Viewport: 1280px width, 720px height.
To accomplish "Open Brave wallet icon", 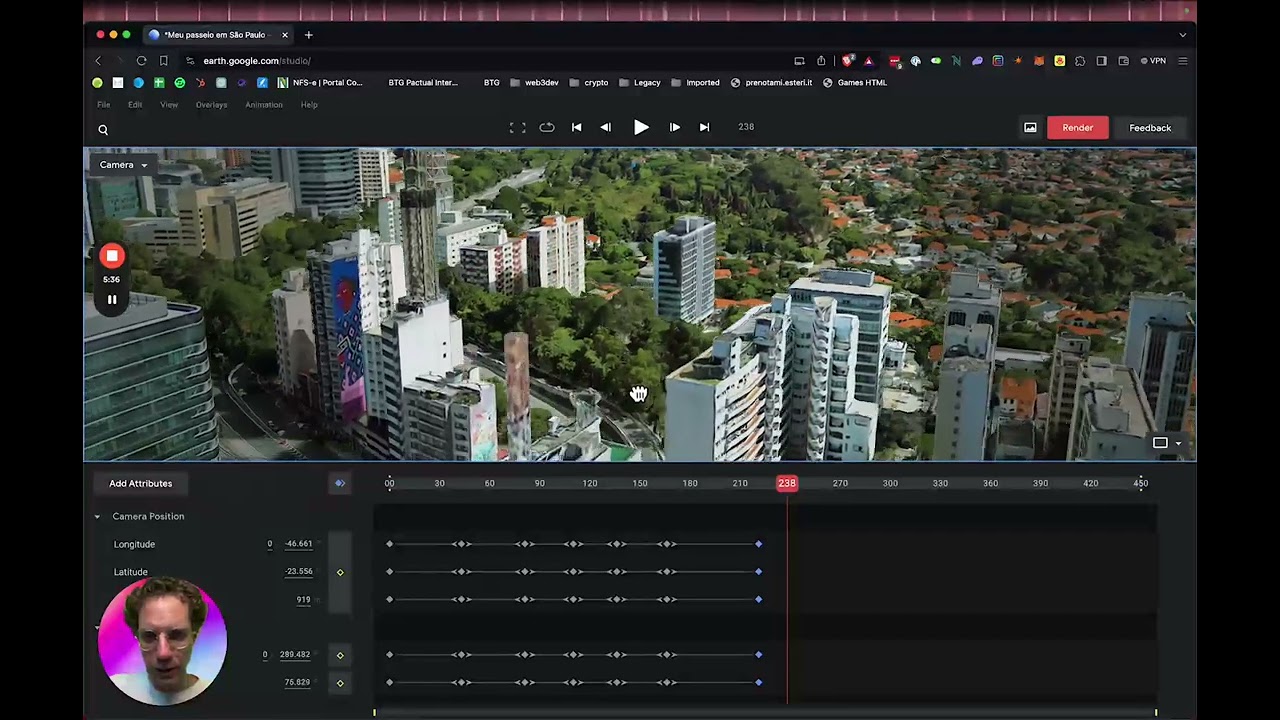I will click(x=1123, y=61).
